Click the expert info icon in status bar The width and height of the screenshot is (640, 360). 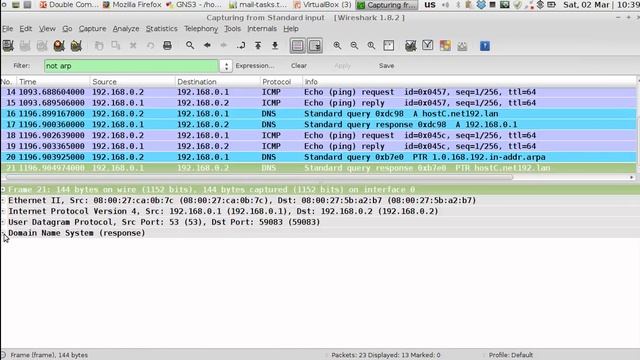3,355
